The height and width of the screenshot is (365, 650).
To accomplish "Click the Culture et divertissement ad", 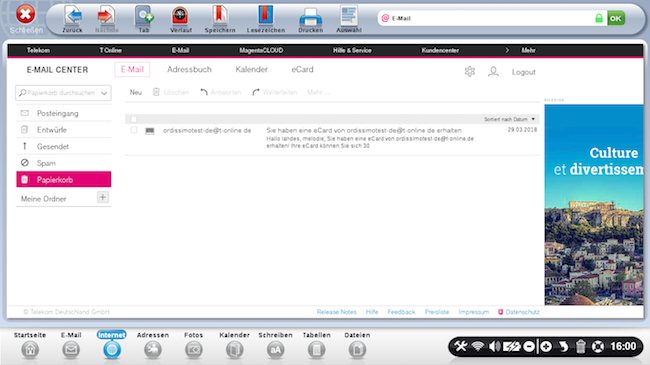I will pyautogui.click(x=594, y=204).
